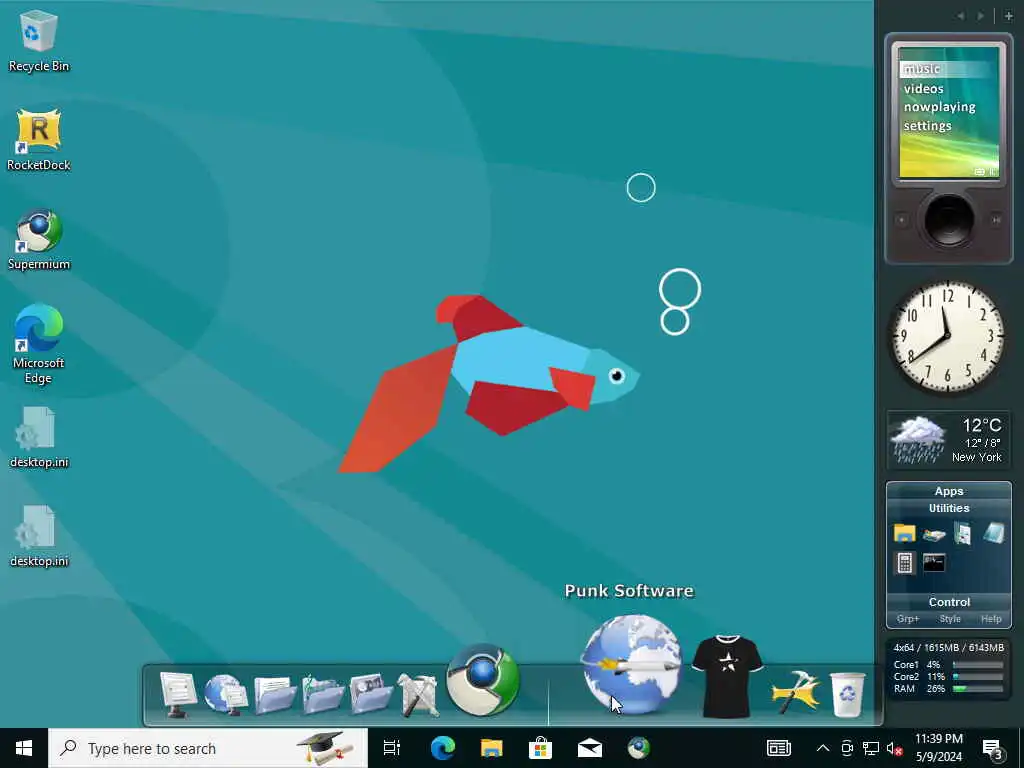Select settings on the media player gadget
The height and width of the screenshot is (768, 1024).
point(927,125)
